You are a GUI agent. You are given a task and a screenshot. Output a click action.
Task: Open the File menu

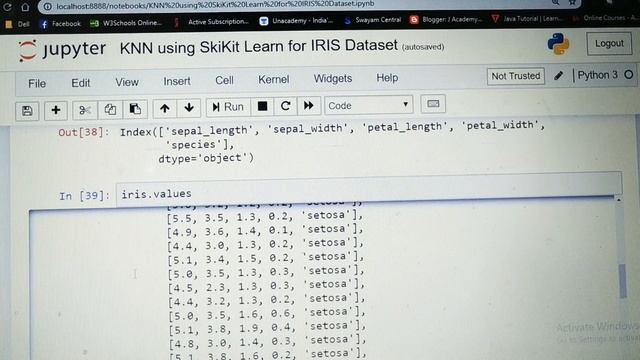click(x=37, y=84)
